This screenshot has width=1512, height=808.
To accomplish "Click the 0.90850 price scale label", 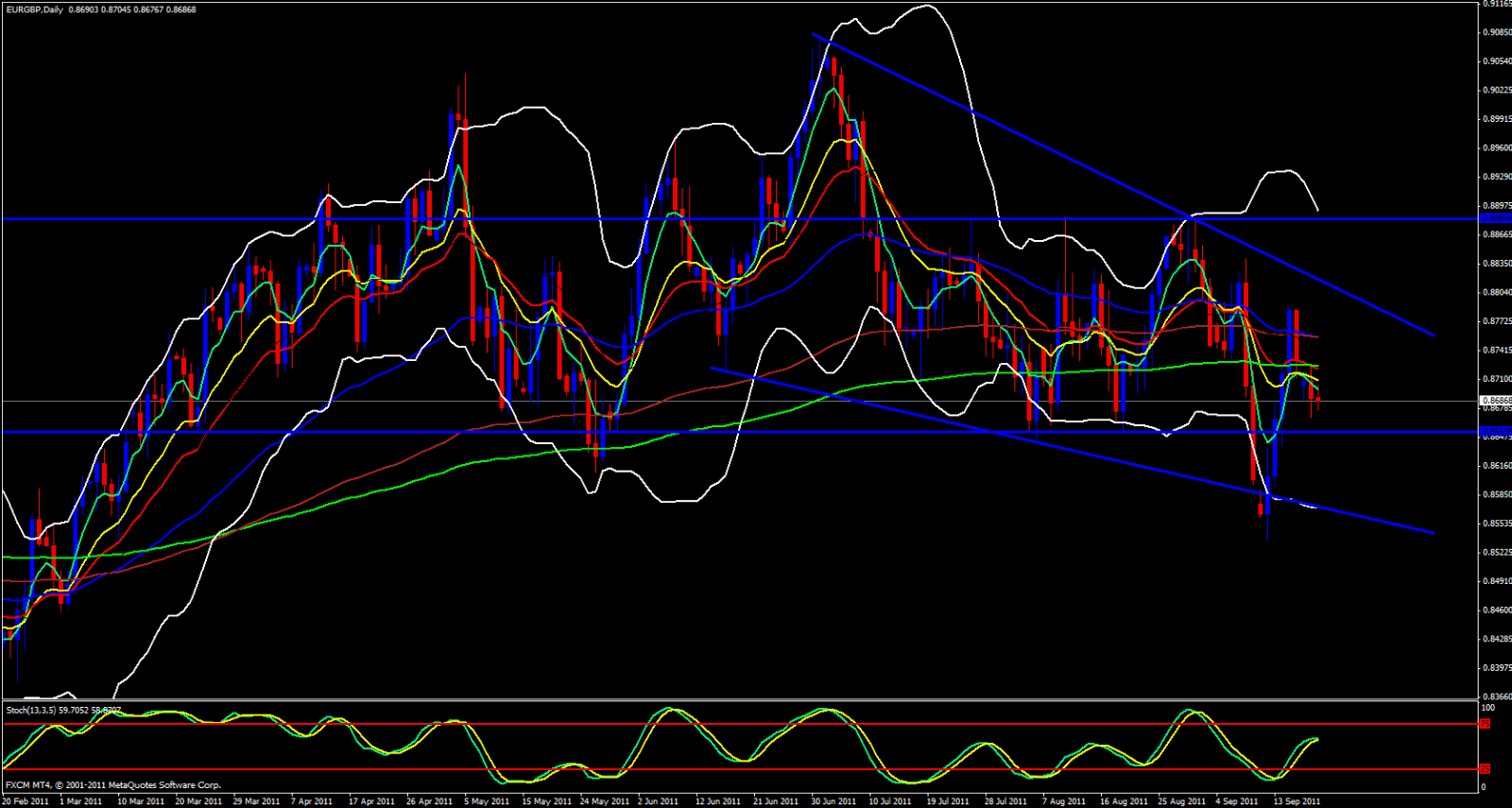I will (x=1495, y=32).
